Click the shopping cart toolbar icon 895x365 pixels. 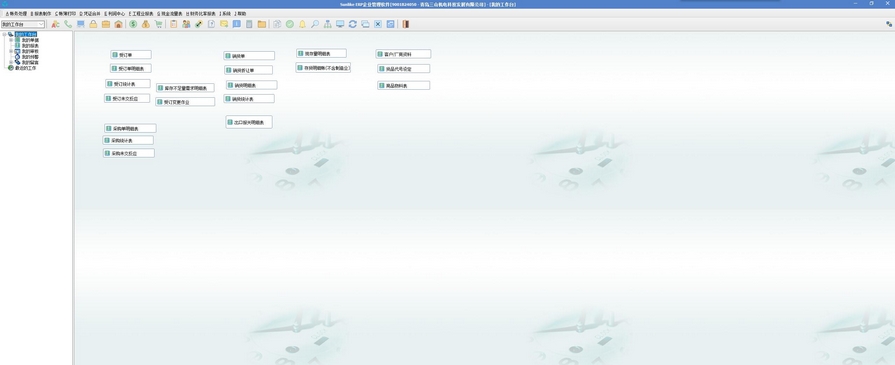(x=158, y=24)
